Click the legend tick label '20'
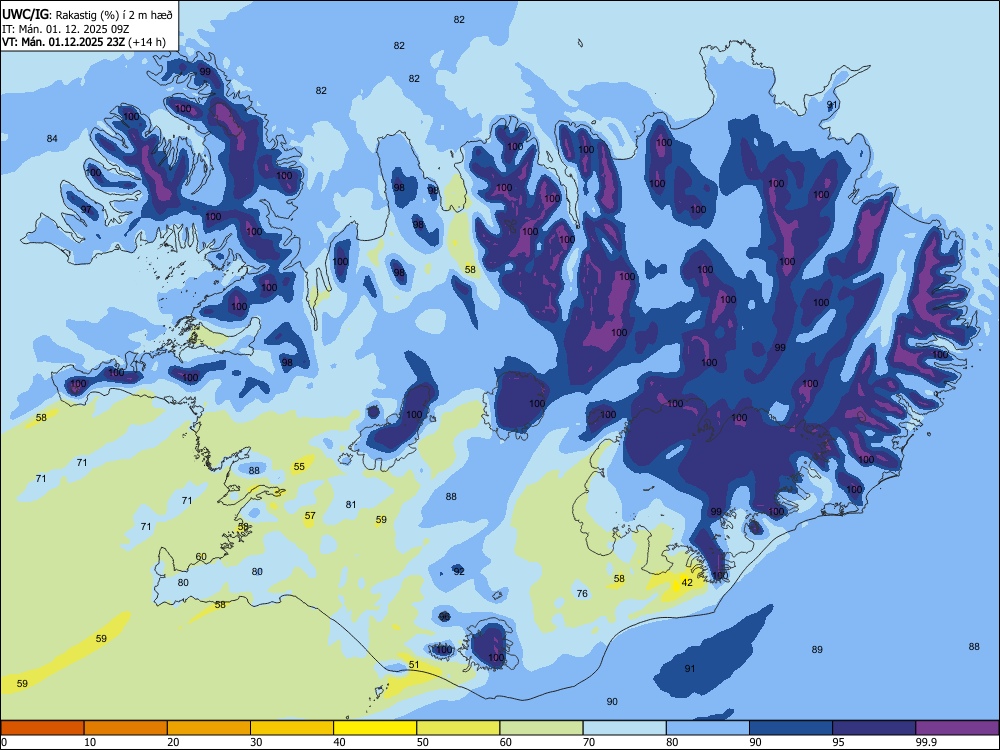This screenshot has height=750, width=1000. point(173,742)
